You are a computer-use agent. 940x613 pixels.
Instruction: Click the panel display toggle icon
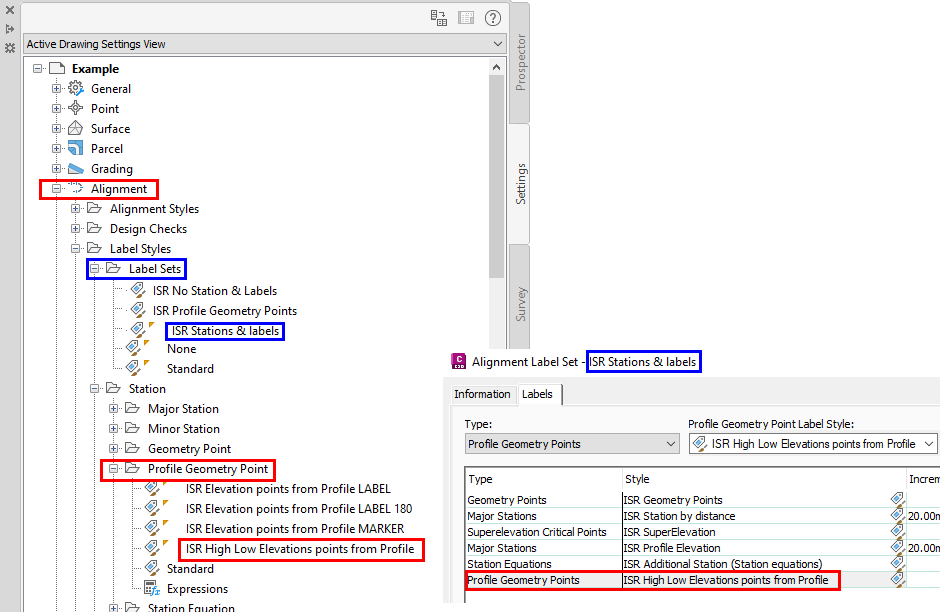coord(466,18)
